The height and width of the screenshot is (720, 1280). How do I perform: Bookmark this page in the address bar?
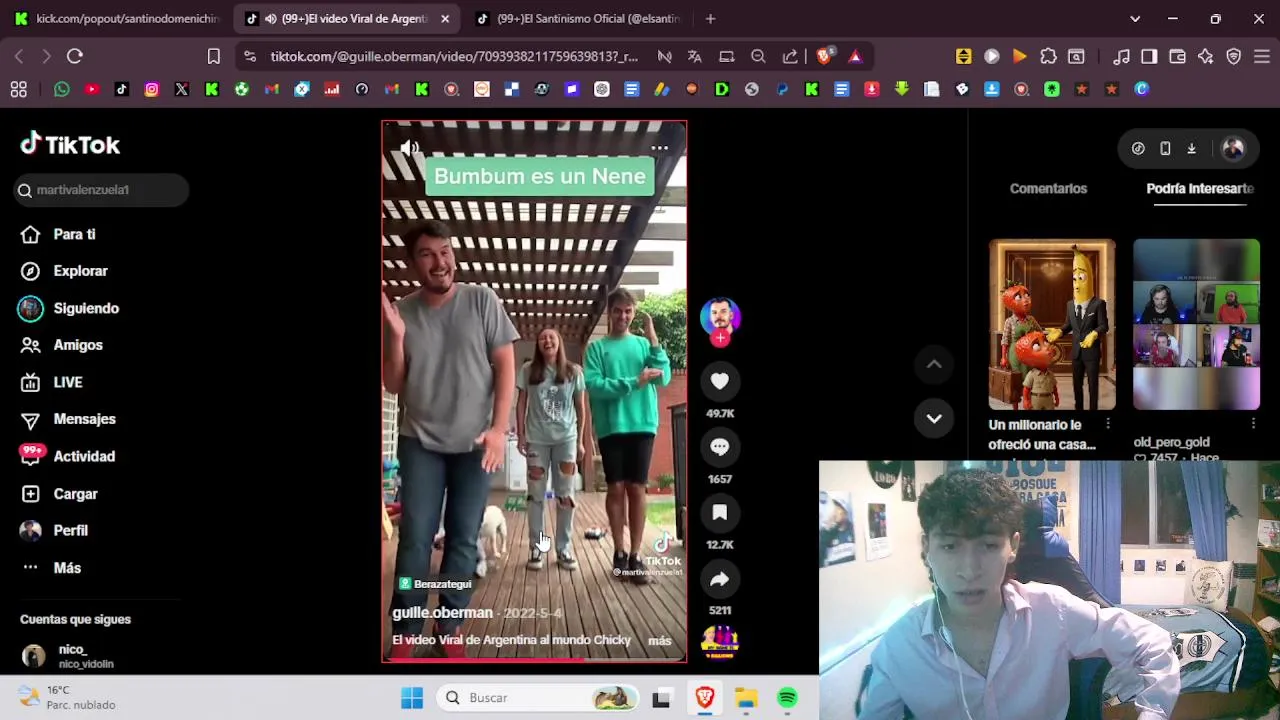[x=213, y=56]
